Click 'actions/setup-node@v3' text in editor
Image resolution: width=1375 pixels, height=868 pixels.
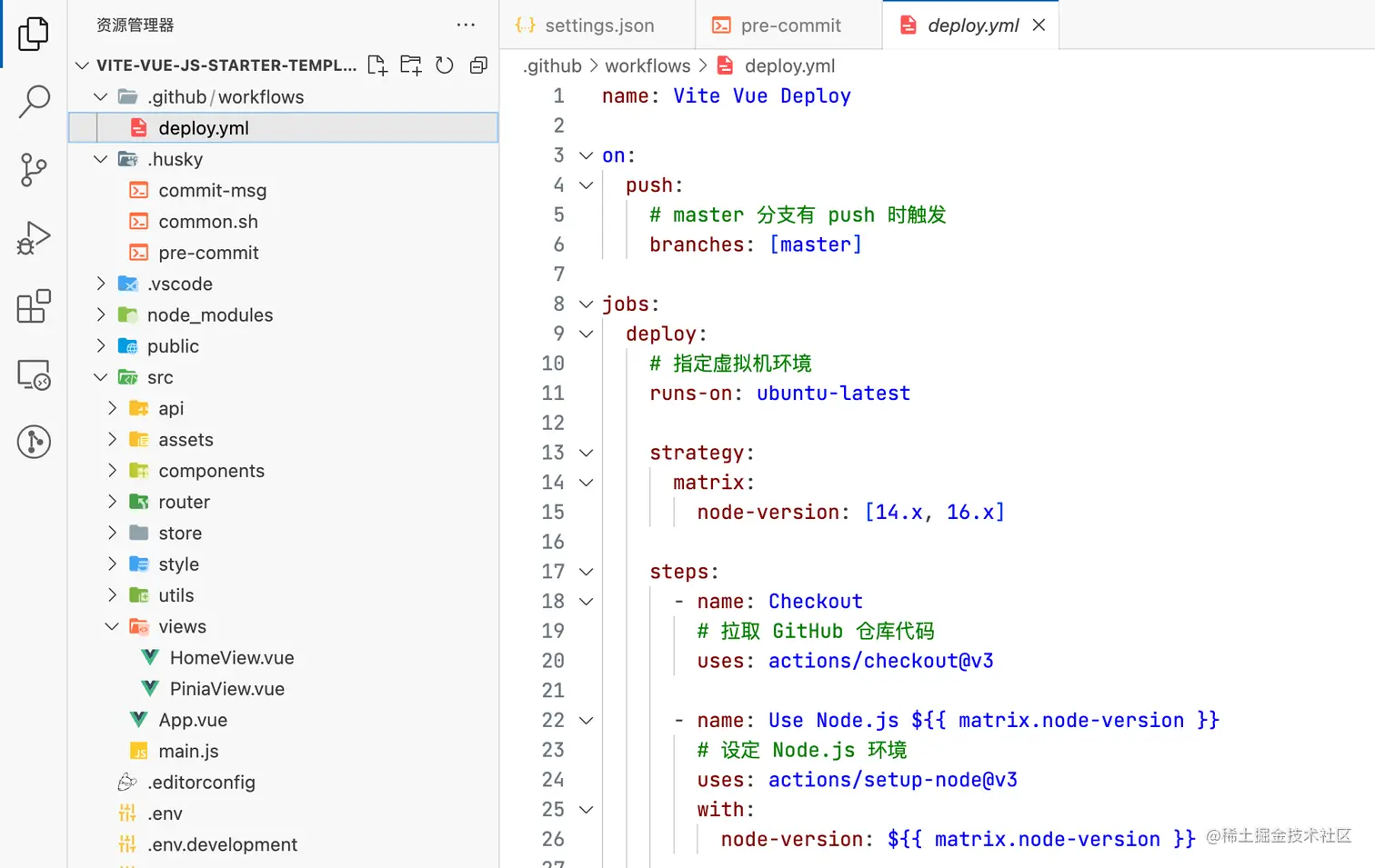click(x=893, y=780)
